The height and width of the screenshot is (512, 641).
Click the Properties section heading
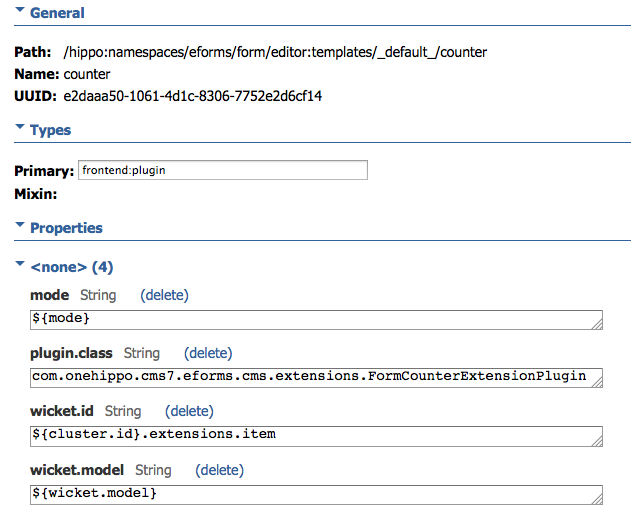click(66, 228)
